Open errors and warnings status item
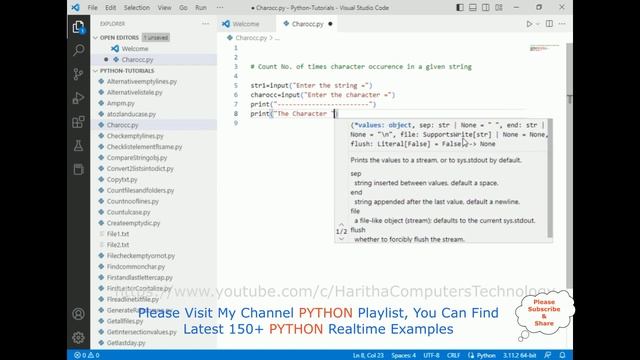Viewport: 640px width, 360px height. 87,355
